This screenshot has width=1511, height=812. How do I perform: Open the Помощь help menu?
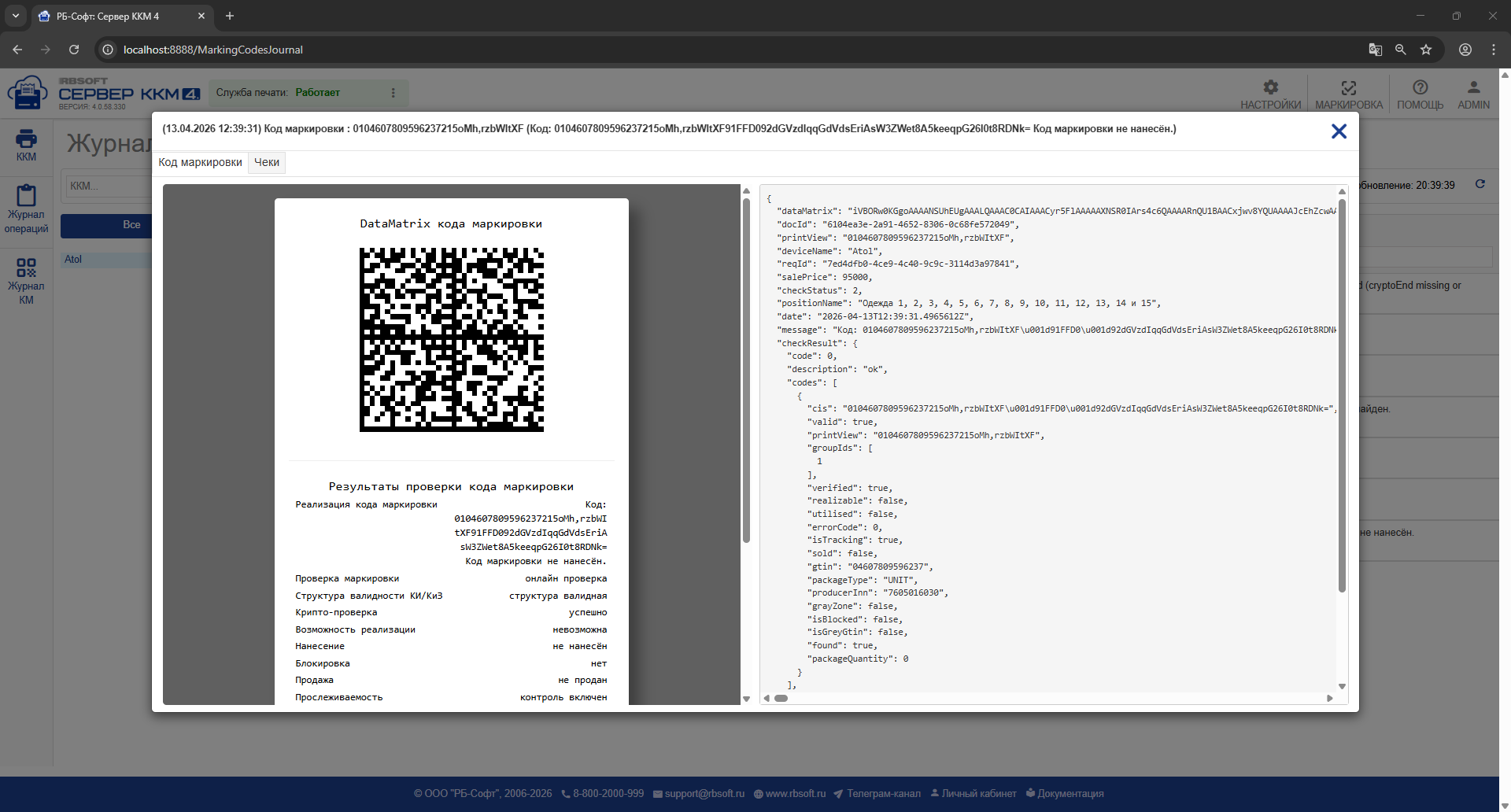coord(1420,94)
